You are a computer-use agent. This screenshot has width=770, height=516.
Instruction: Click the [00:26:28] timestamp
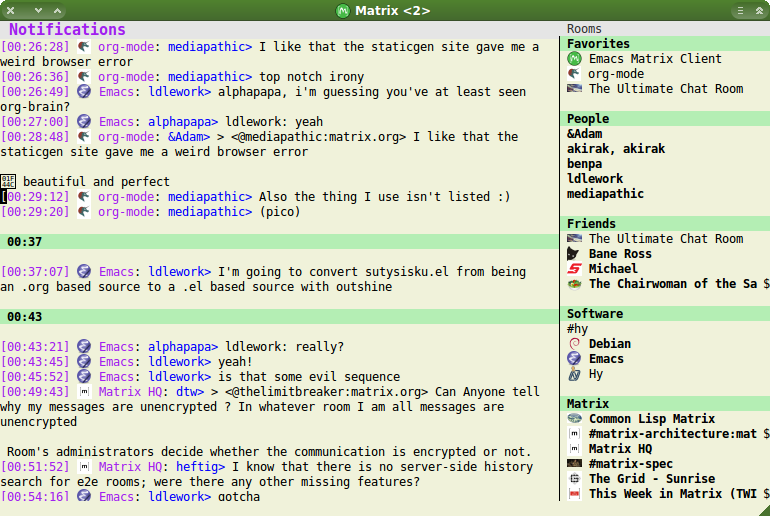tap(35, 47)
